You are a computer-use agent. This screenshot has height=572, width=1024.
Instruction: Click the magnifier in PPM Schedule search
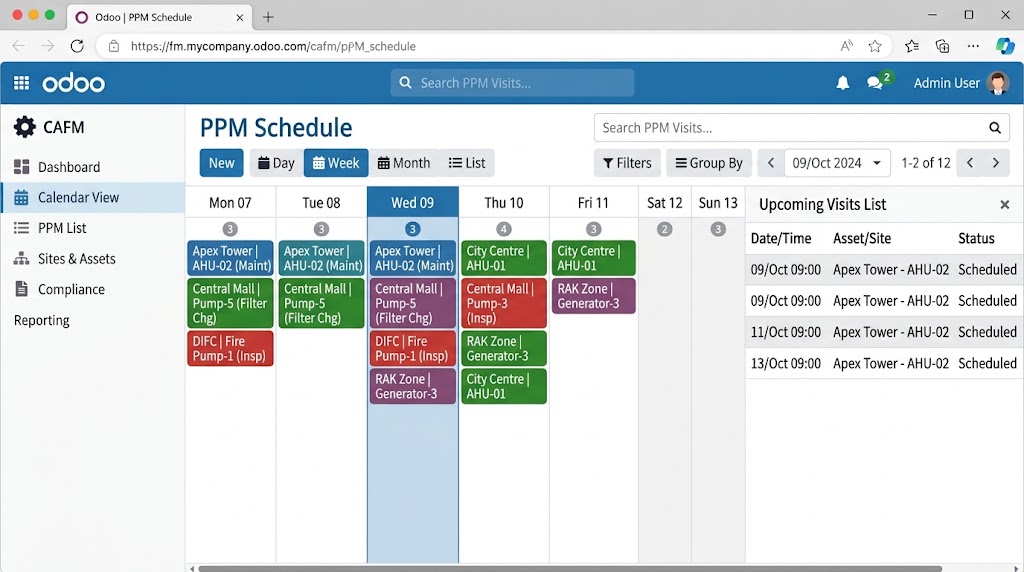pyautogui.click(x=995, y=128)
